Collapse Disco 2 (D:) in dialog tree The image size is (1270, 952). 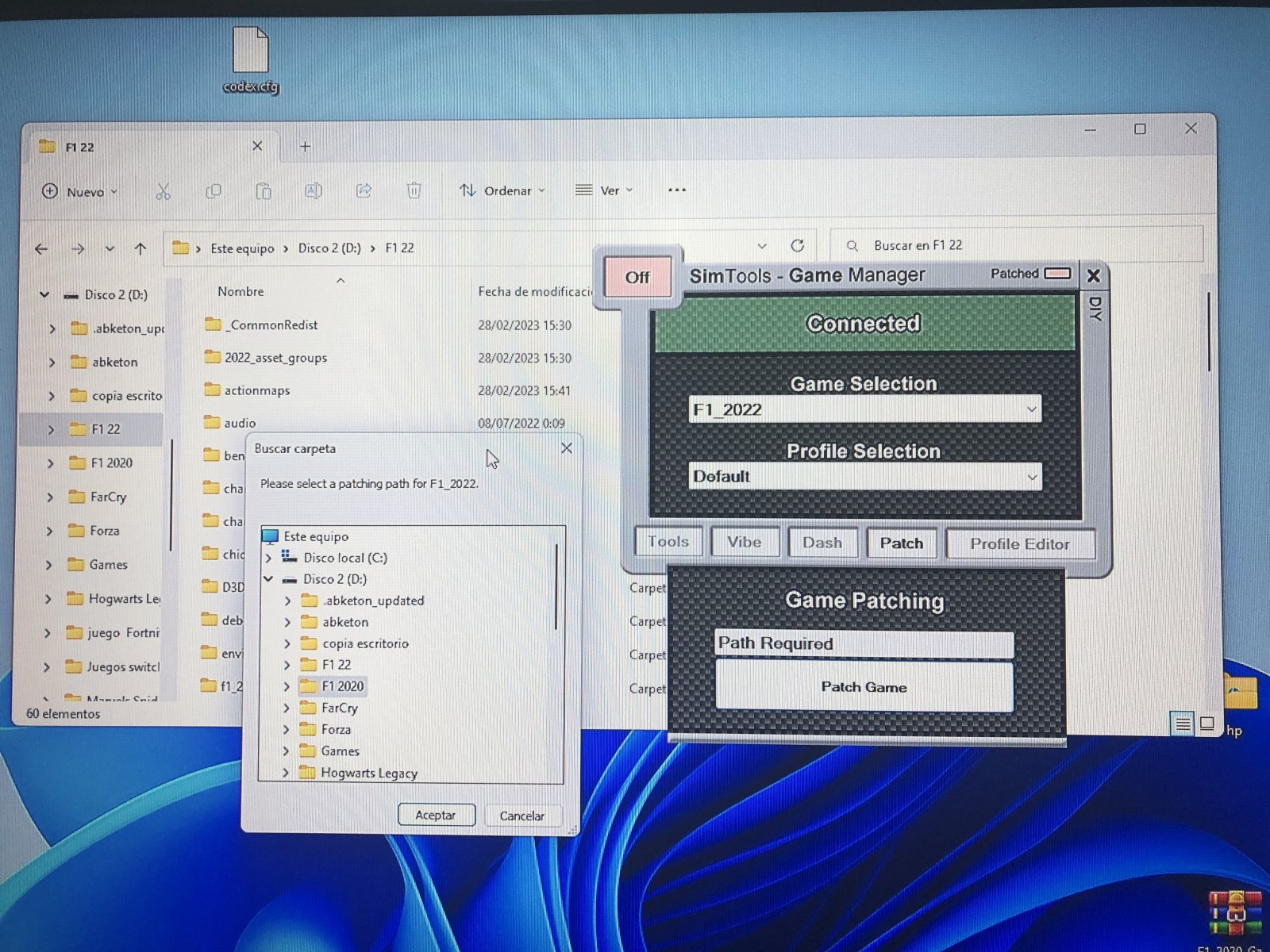point(268,579)
